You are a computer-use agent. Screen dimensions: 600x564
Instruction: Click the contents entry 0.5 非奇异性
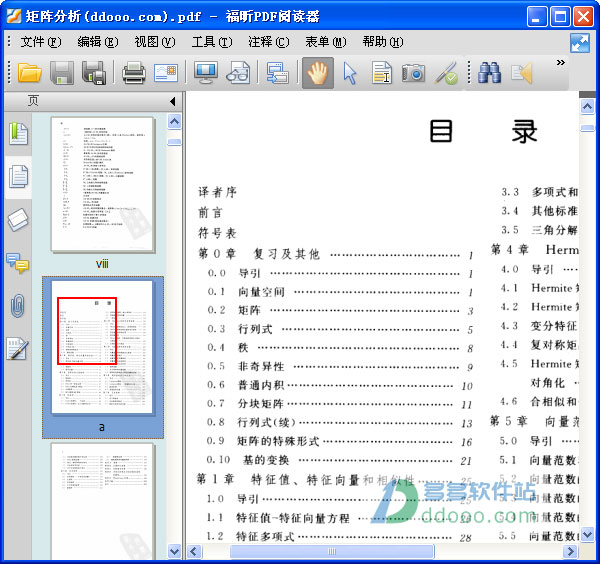click(340, 367)
